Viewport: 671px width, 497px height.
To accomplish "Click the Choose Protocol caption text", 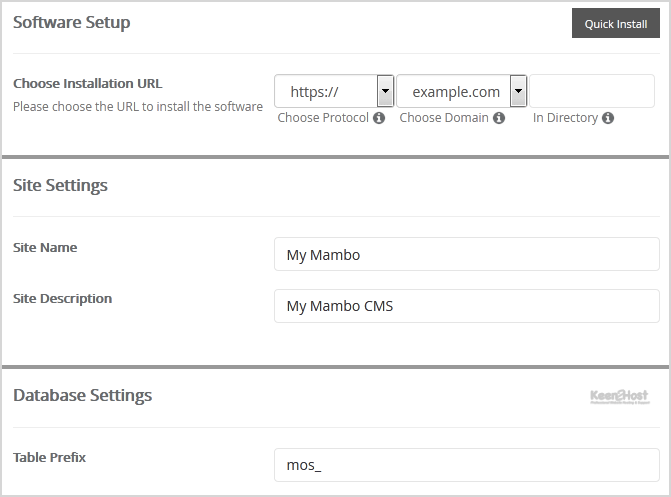I will point(323,118).
